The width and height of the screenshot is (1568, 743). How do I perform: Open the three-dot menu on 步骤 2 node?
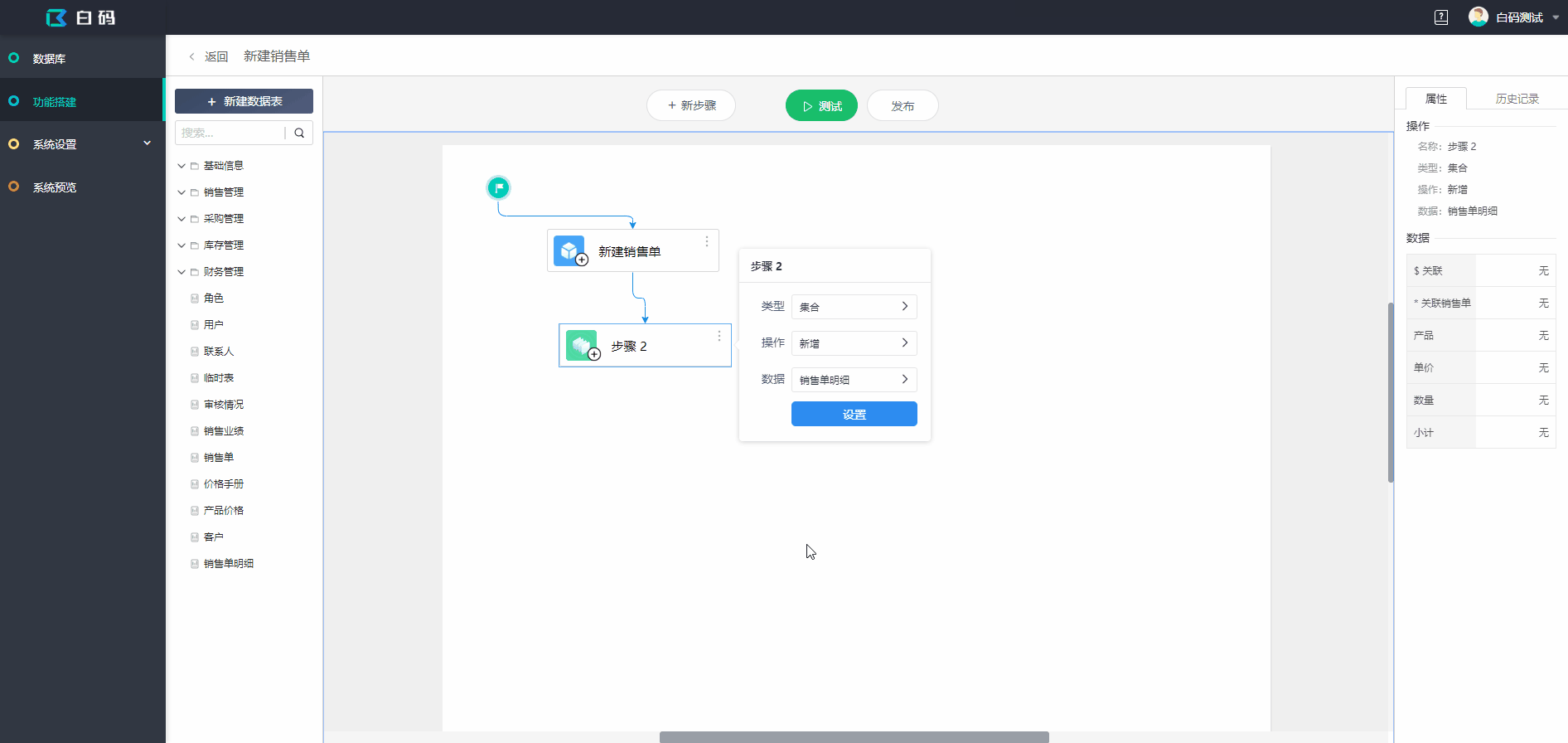(719, 336)
